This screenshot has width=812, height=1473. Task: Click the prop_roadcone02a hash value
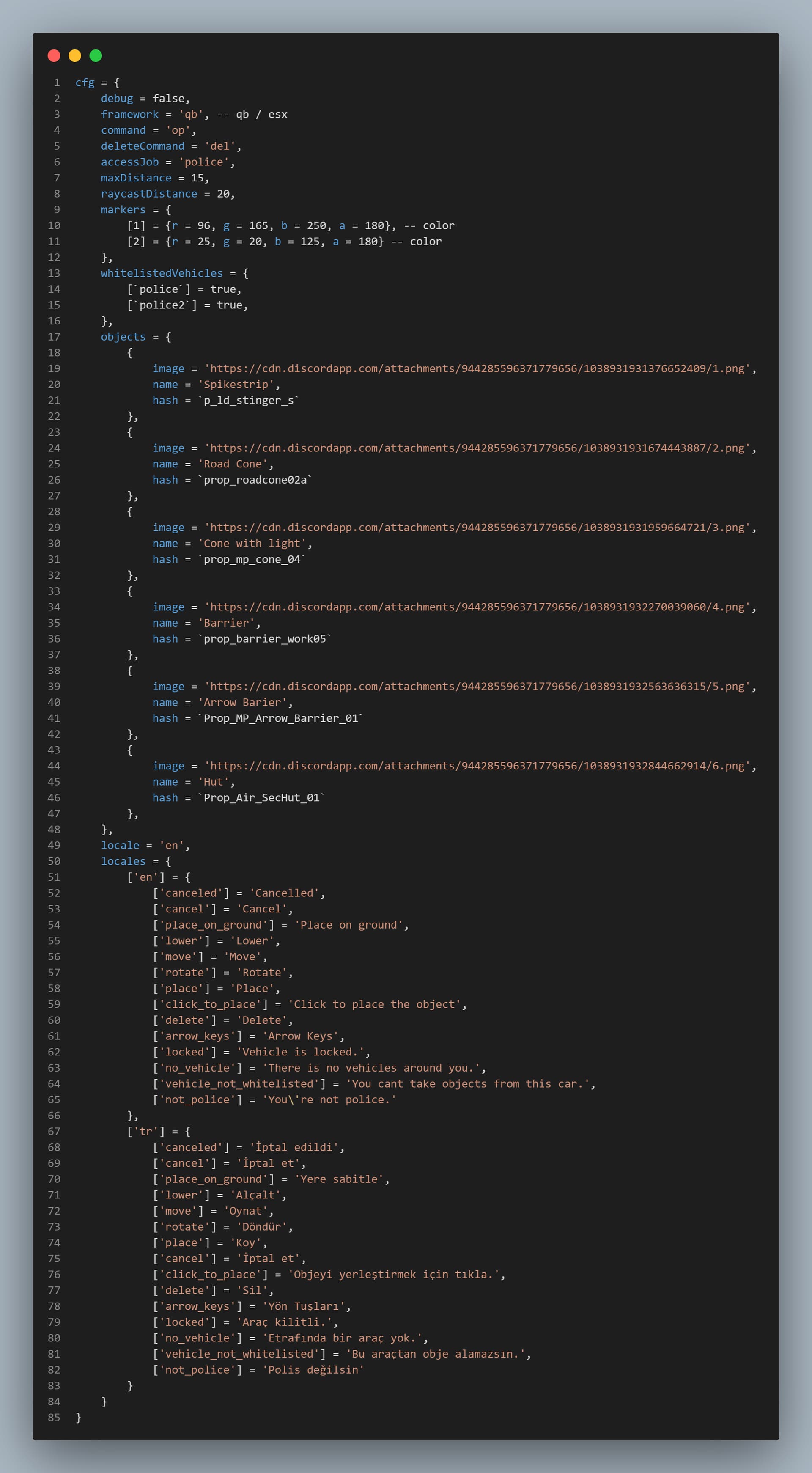pyautogui.click(x=255, y=480)
